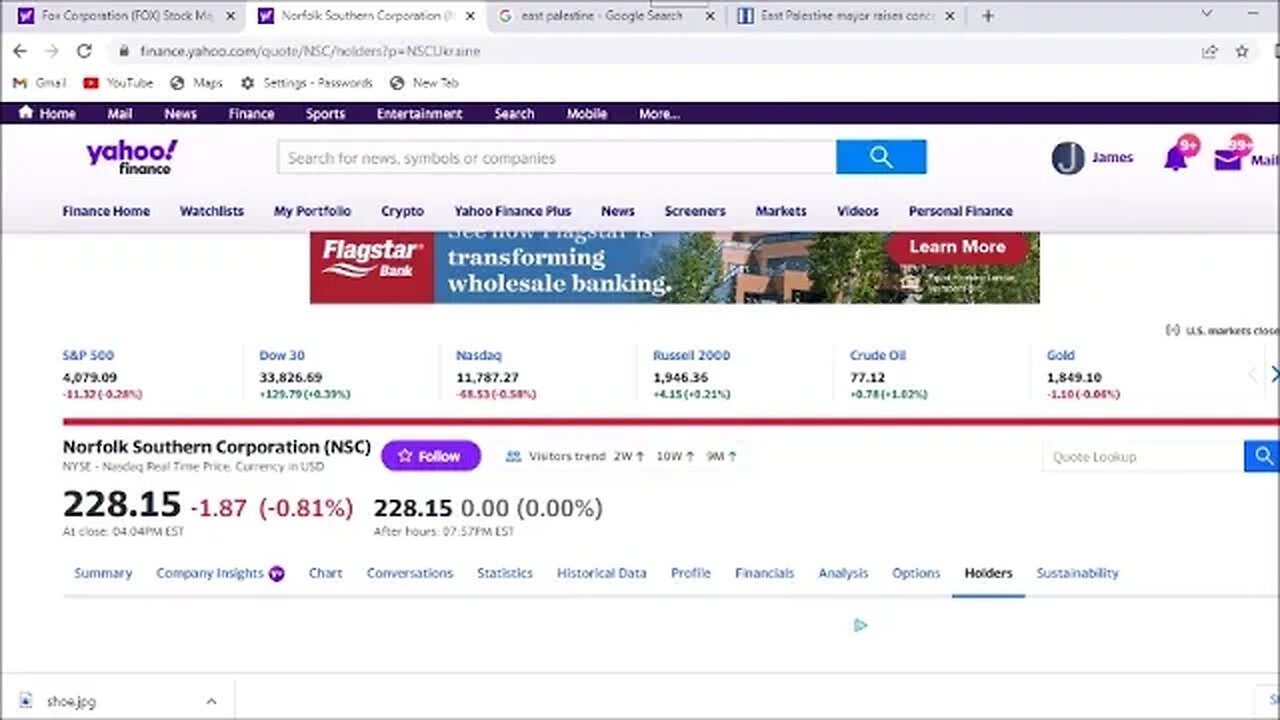Click Gold link
The height and width of the screenshot is (720, 1280).
pyautogui.click(x=1061, y=355)
